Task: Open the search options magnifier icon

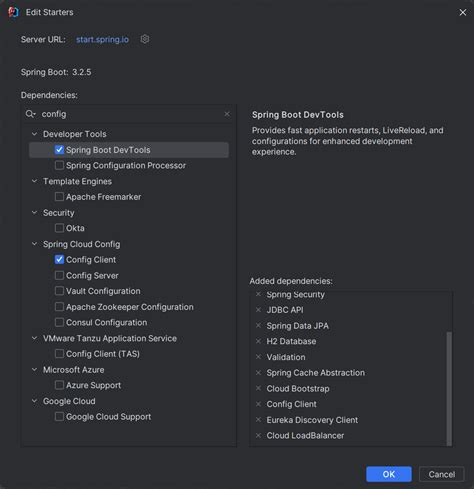Action: [x=30, y=114]
